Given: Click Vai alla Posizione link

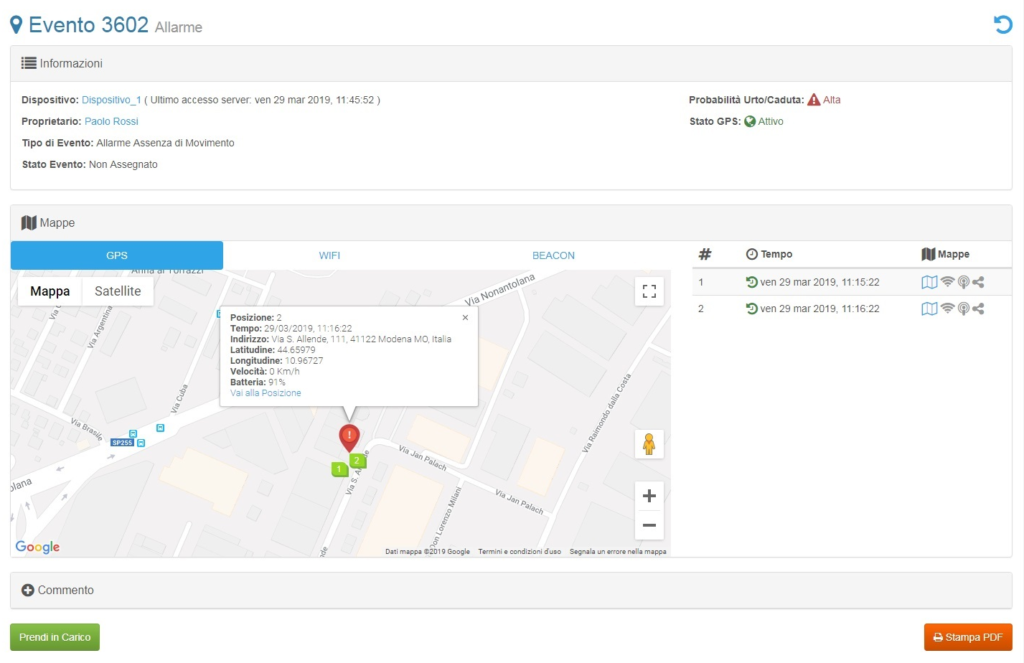Looking at the screenshot, I should 266,393.
